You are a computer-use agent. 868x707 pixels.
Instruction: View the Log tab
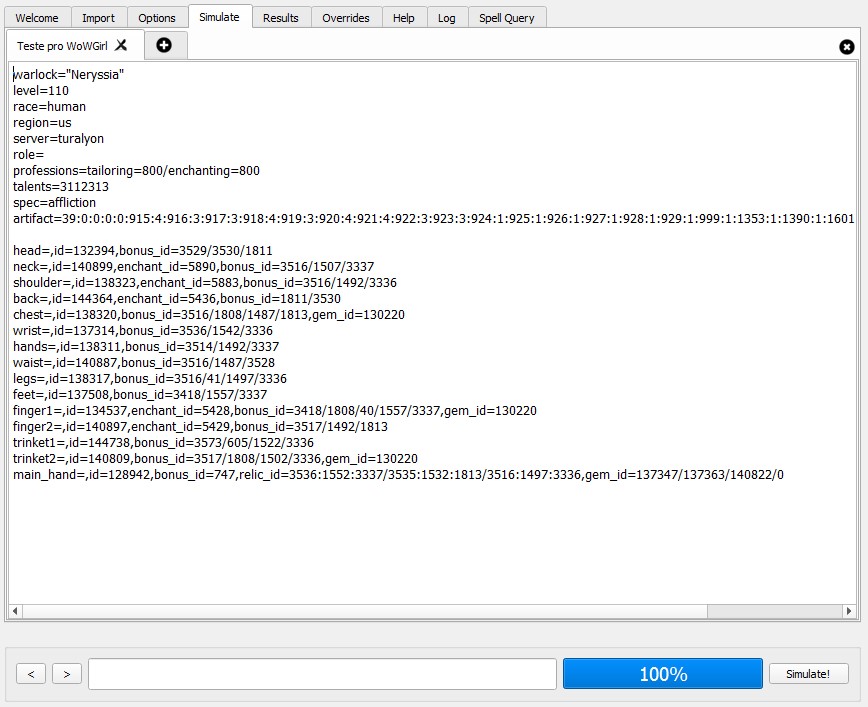point(446,18)
